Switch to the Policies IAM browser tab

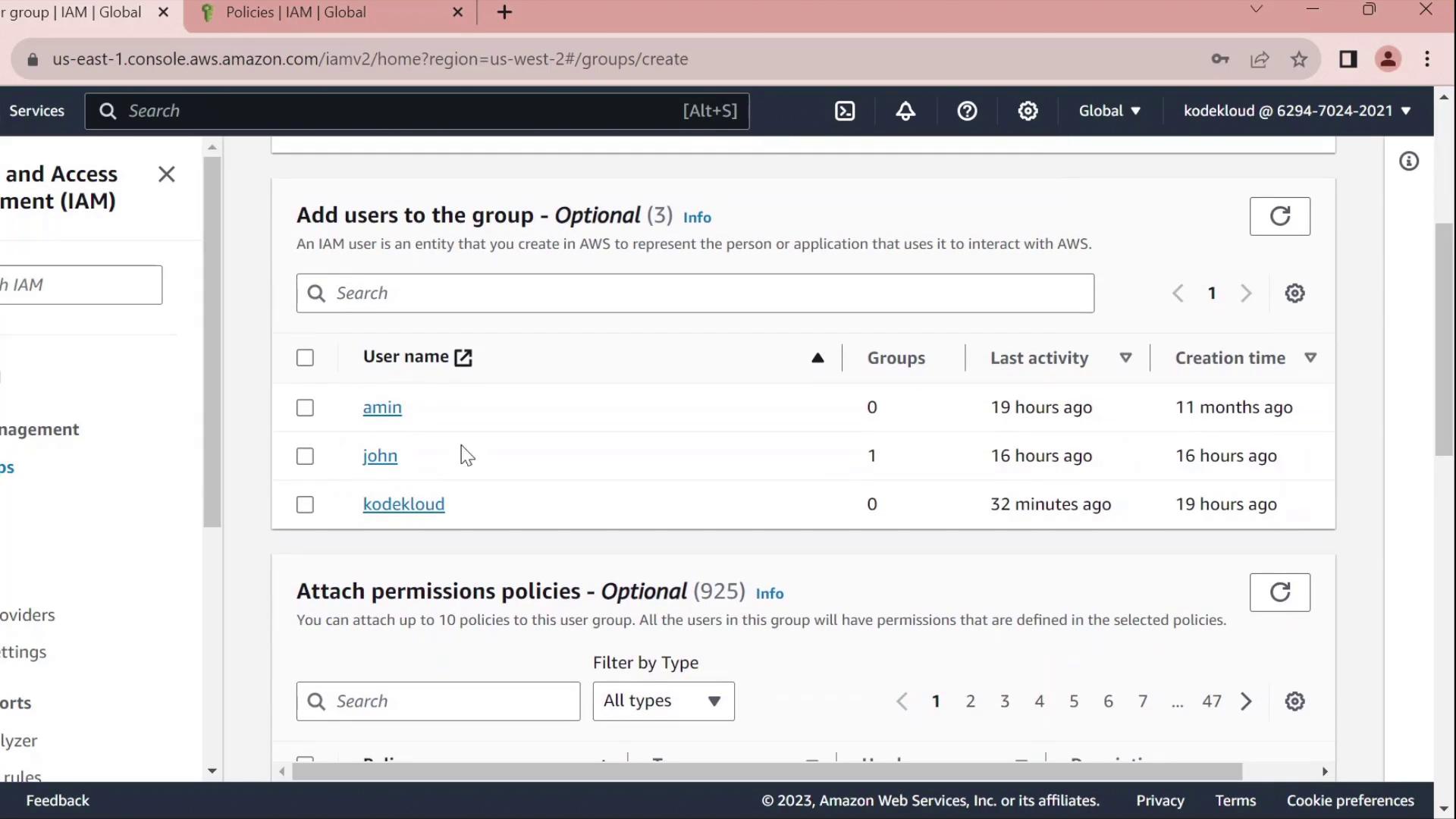coord(296,12)
